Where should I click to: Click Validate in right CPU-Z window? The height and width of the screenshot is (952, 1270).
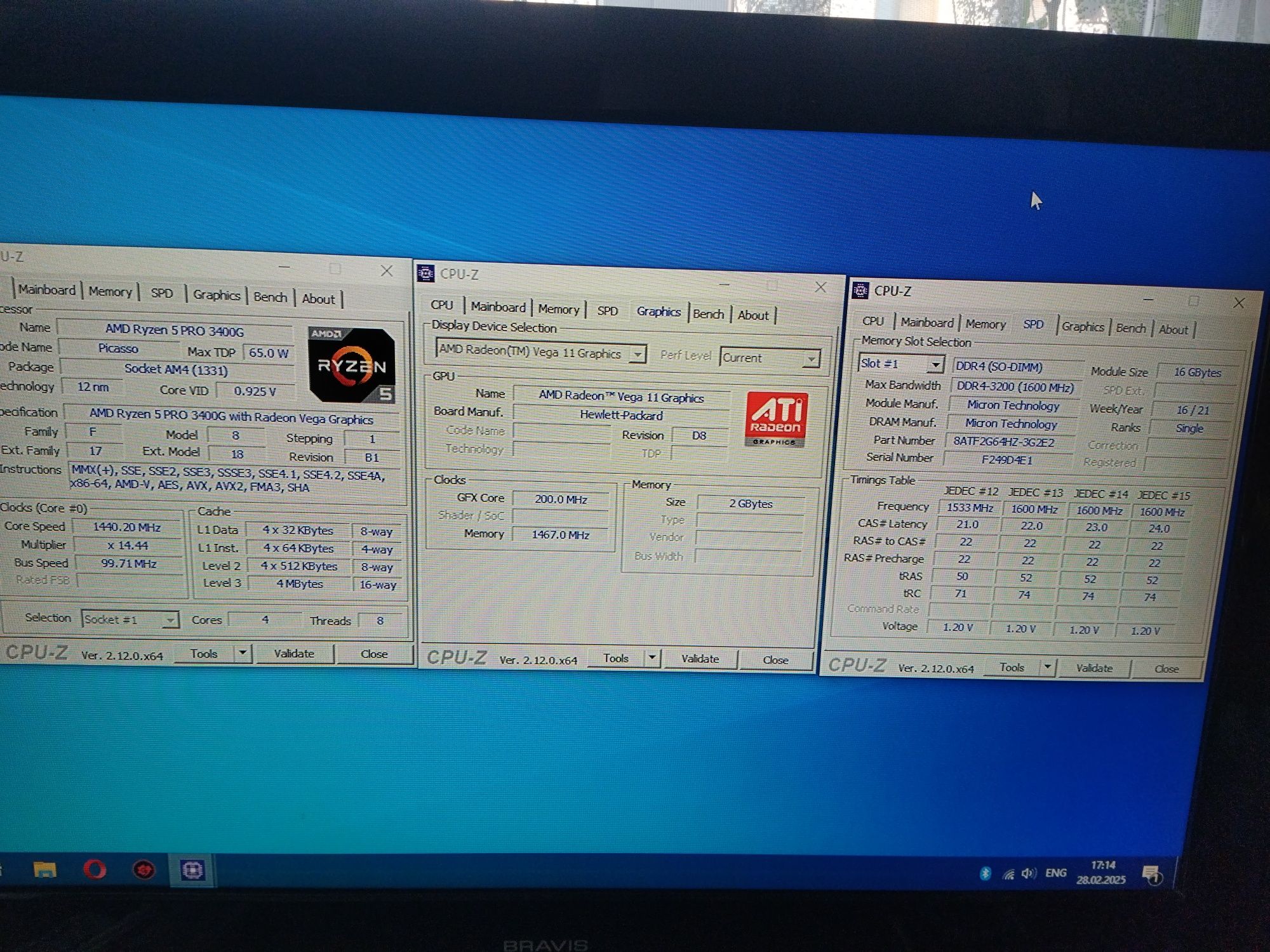coord(1094,668)
